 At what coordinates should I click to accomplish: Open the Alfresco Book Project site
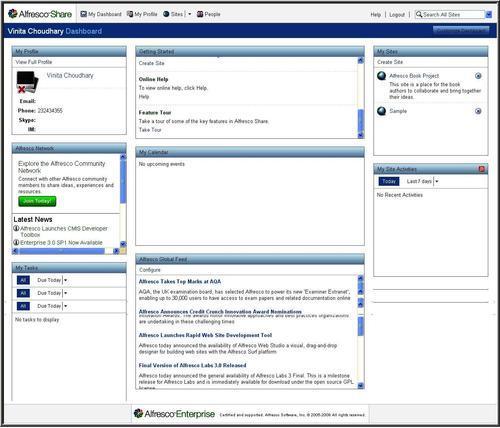pos(414,76)
